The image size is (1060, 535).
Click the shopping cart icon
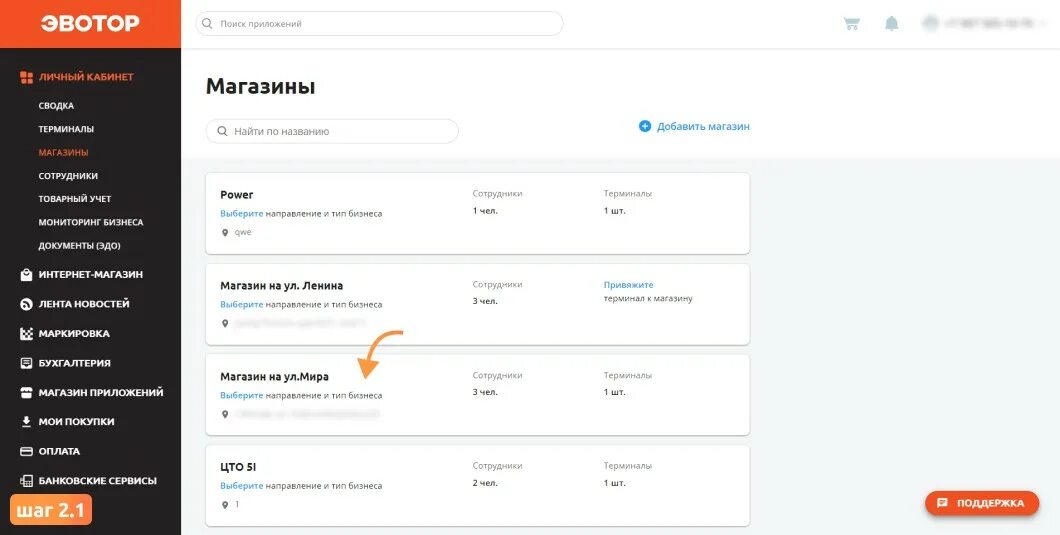(852, 23)
